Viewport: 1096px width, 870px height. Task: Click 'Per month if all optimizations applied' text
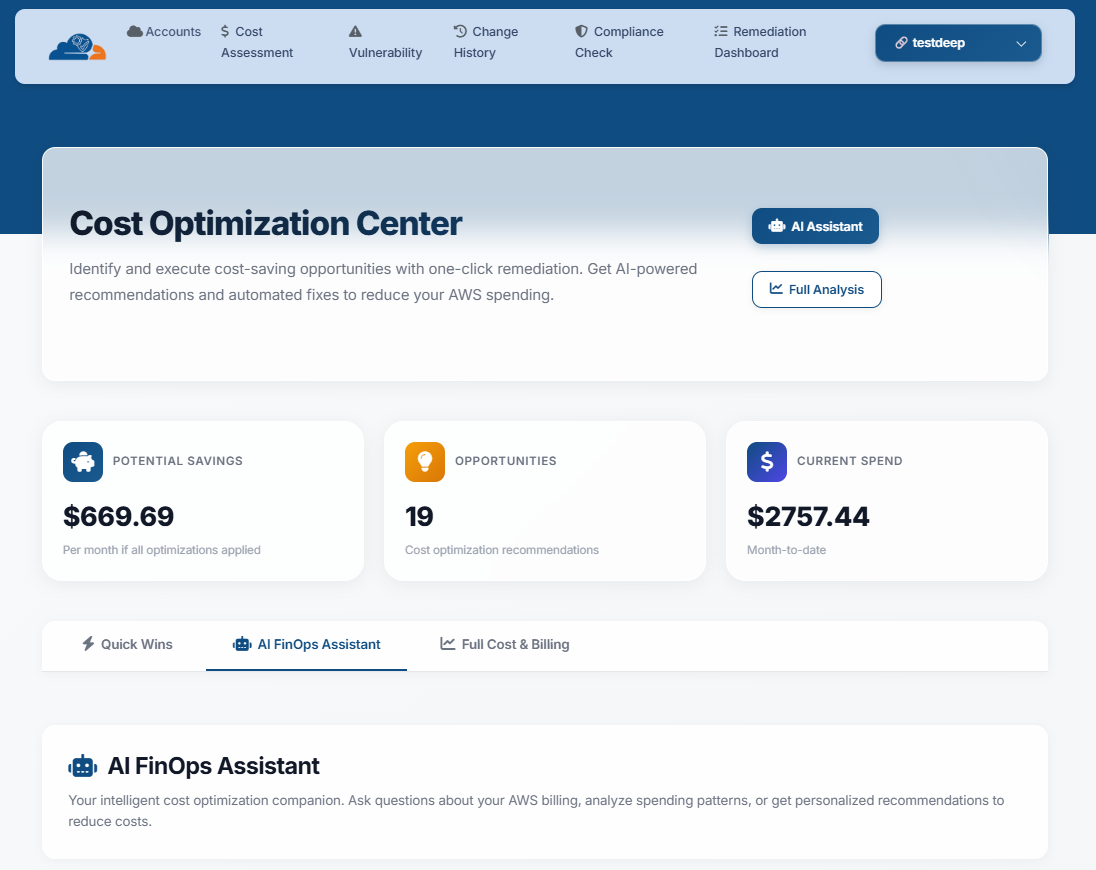(x=161, y=550)
